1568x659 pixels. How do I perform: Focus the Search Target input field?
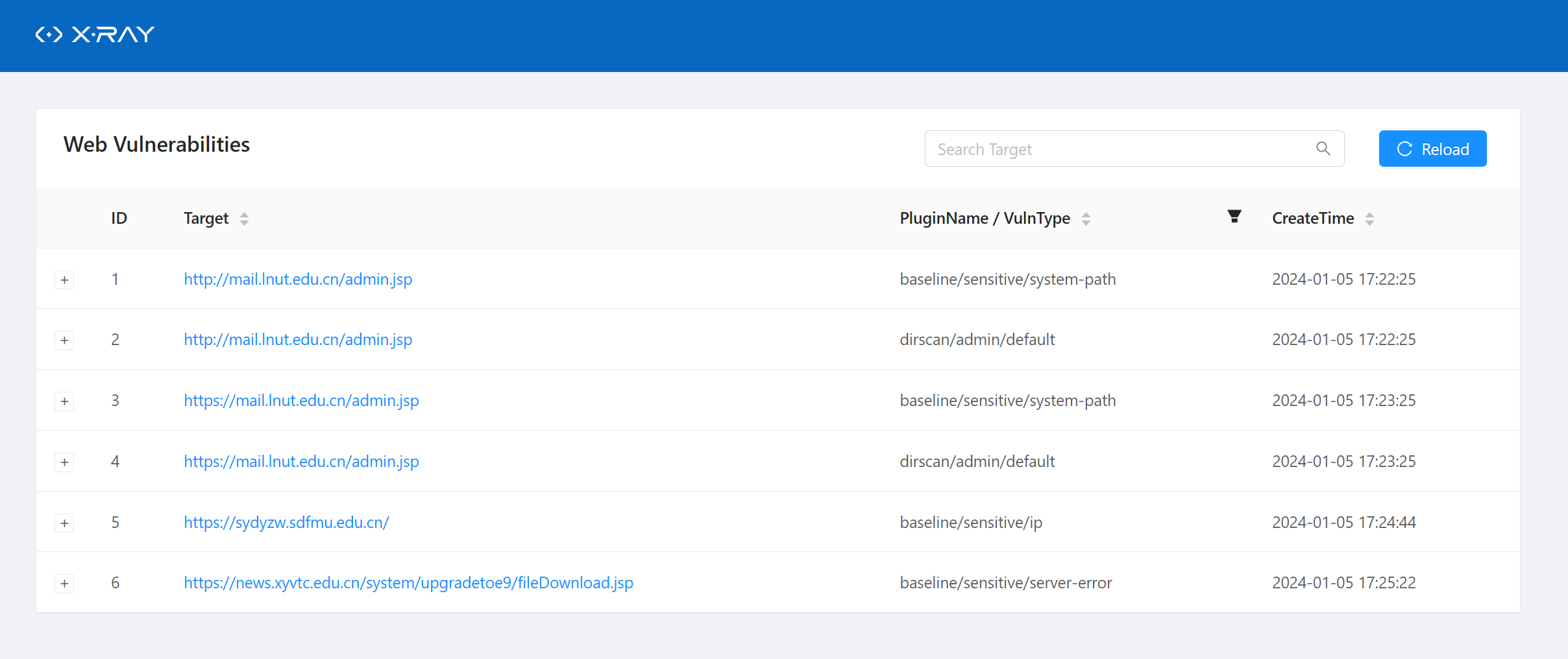pyautogui.click(x=1134, y=149)
